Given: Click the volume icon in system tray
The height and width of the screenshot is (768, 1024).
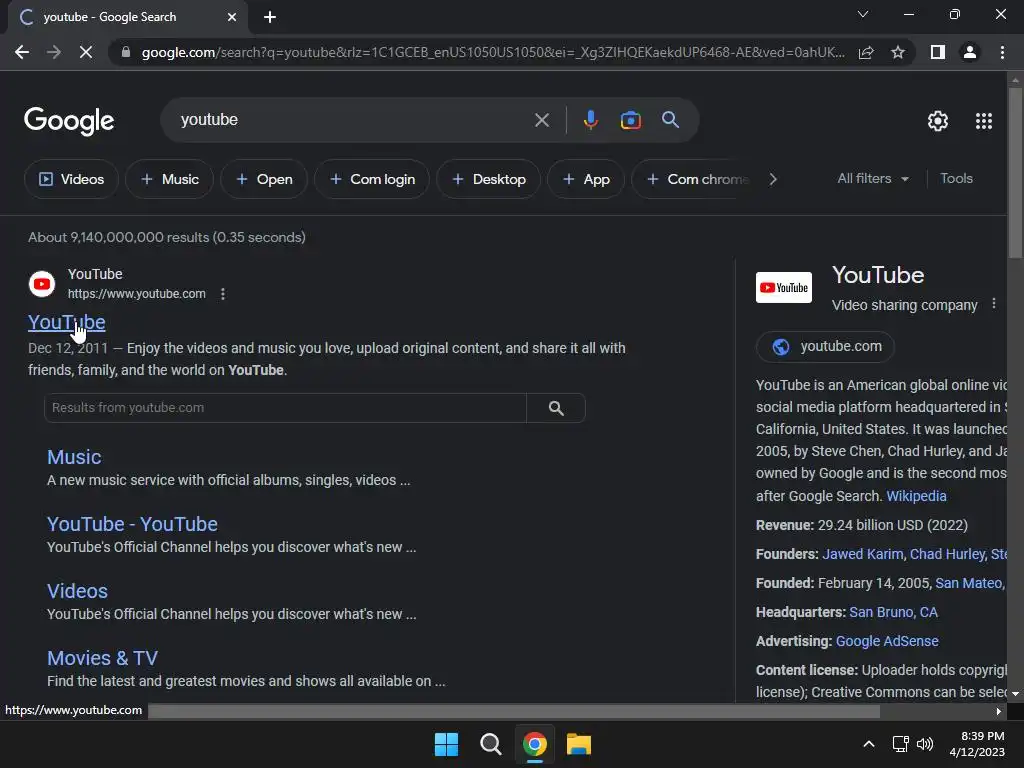Looking at the screenshot, I should click(925, 744).
